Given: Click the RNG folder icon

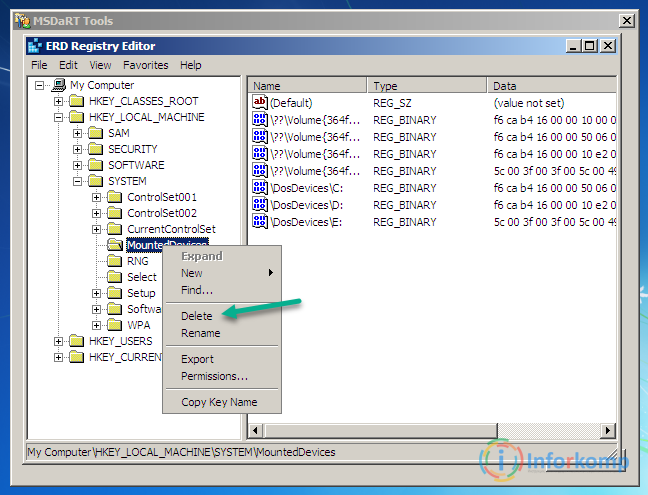Looking at the screenshot, I should point(114,261).
